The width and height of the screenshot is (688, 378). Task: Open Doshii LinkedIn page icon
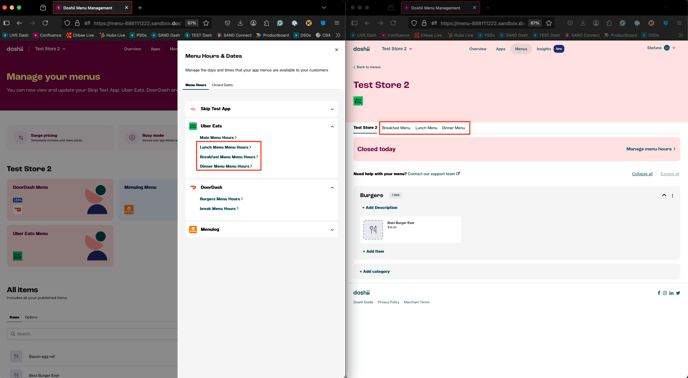(x=671, y=293)
